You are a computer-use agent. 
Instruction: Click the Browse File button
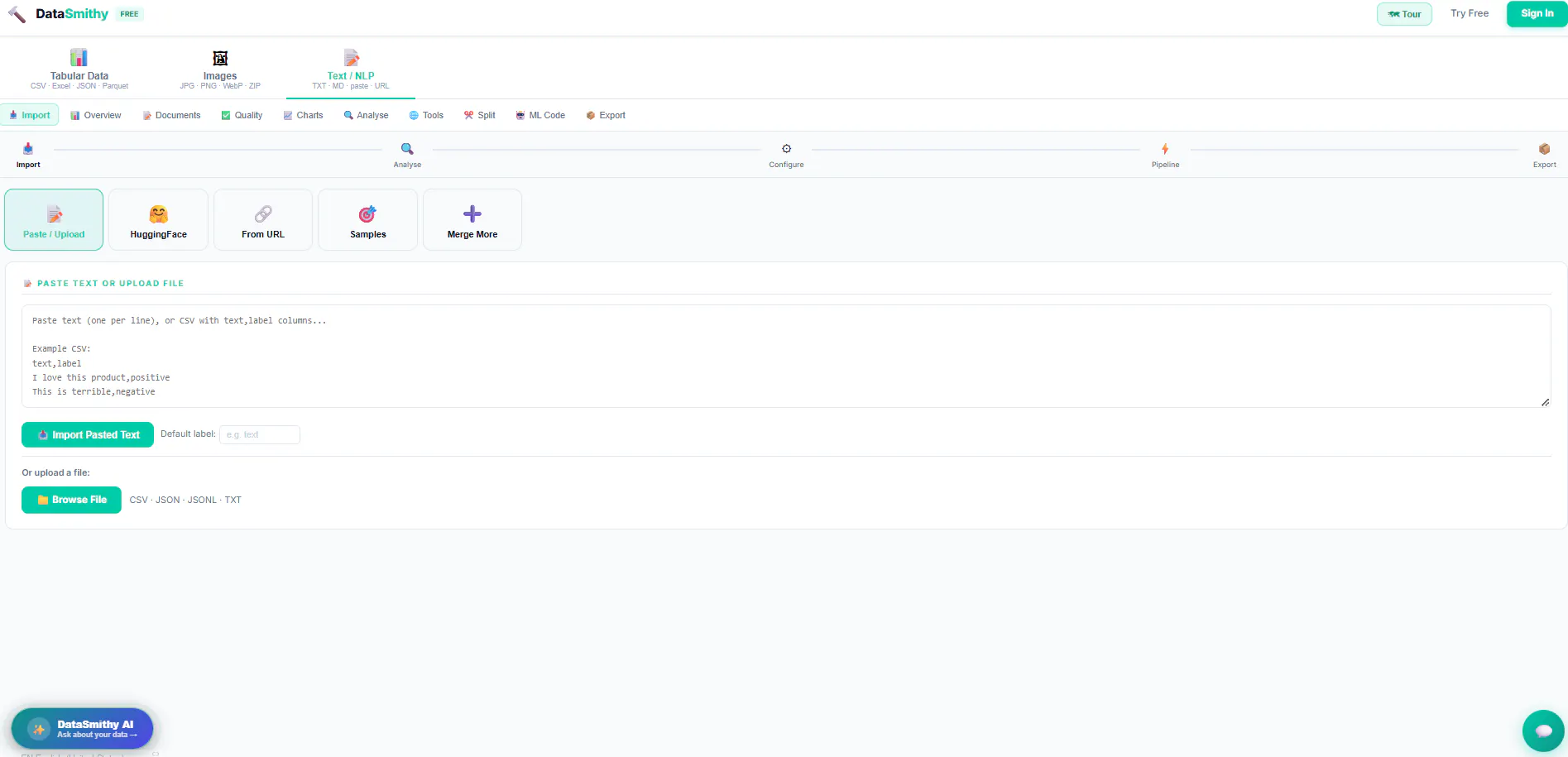pyautogui.click(x=71, y=500)
